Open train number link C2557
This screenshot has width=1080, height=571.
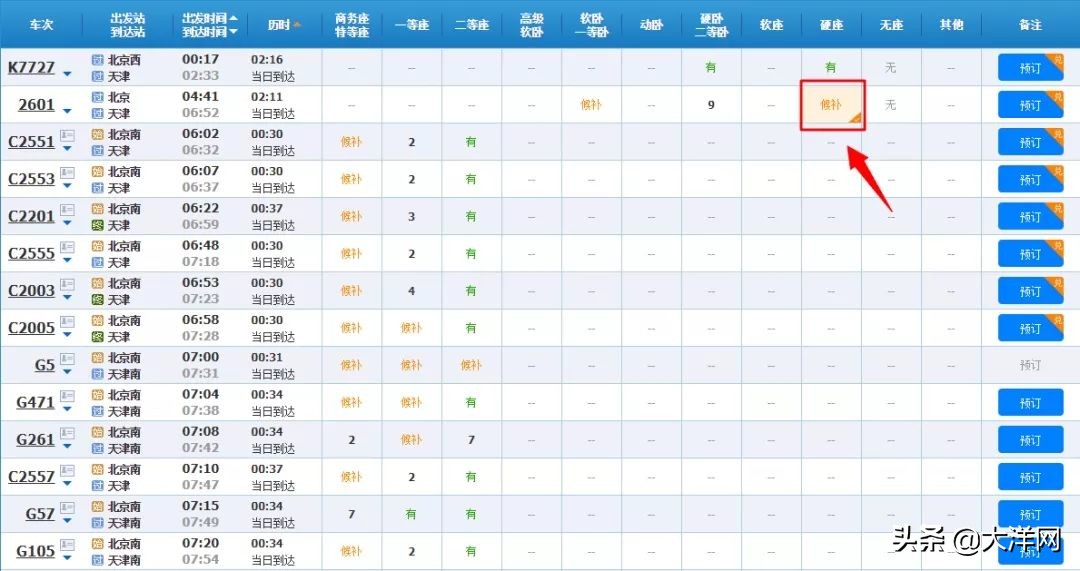coord(31,477)
